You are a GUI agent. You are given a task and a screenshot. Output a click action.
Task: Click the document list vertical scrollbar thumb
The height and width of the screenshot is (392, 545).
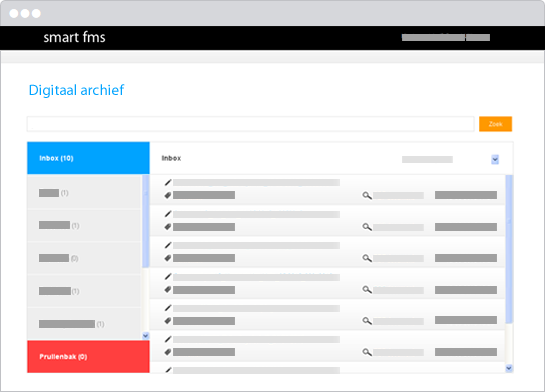click(x=509, y=249)
